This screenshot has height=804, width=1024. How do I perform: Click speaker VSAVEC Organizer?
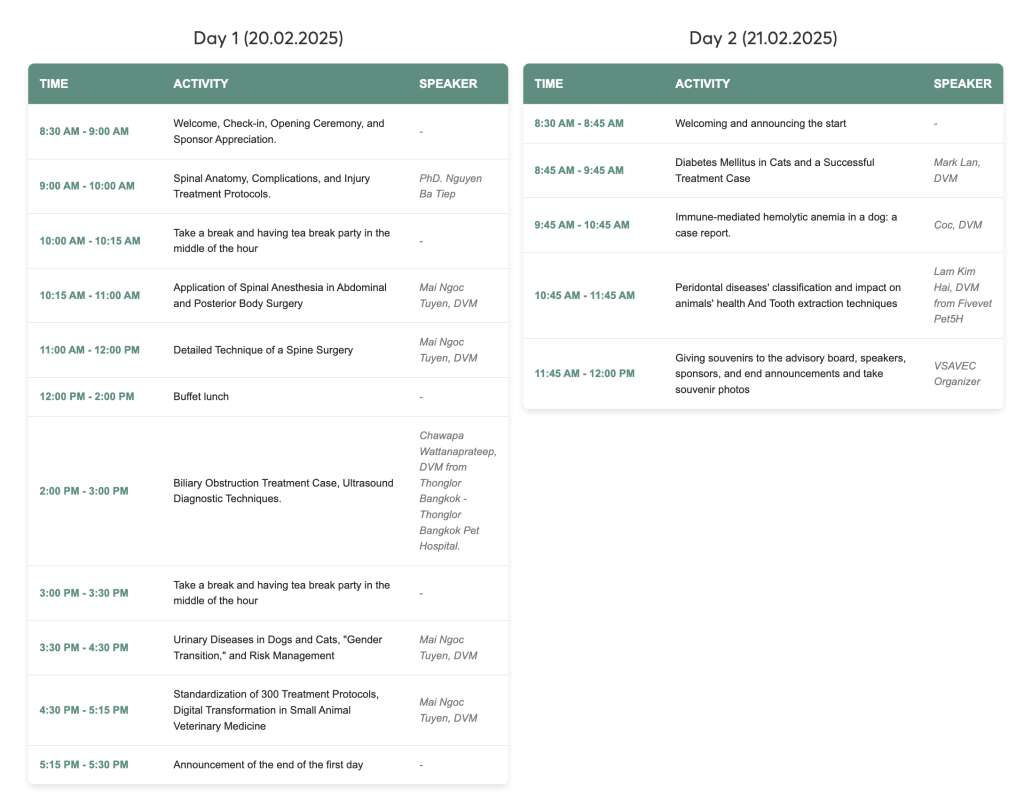point(957,374)
